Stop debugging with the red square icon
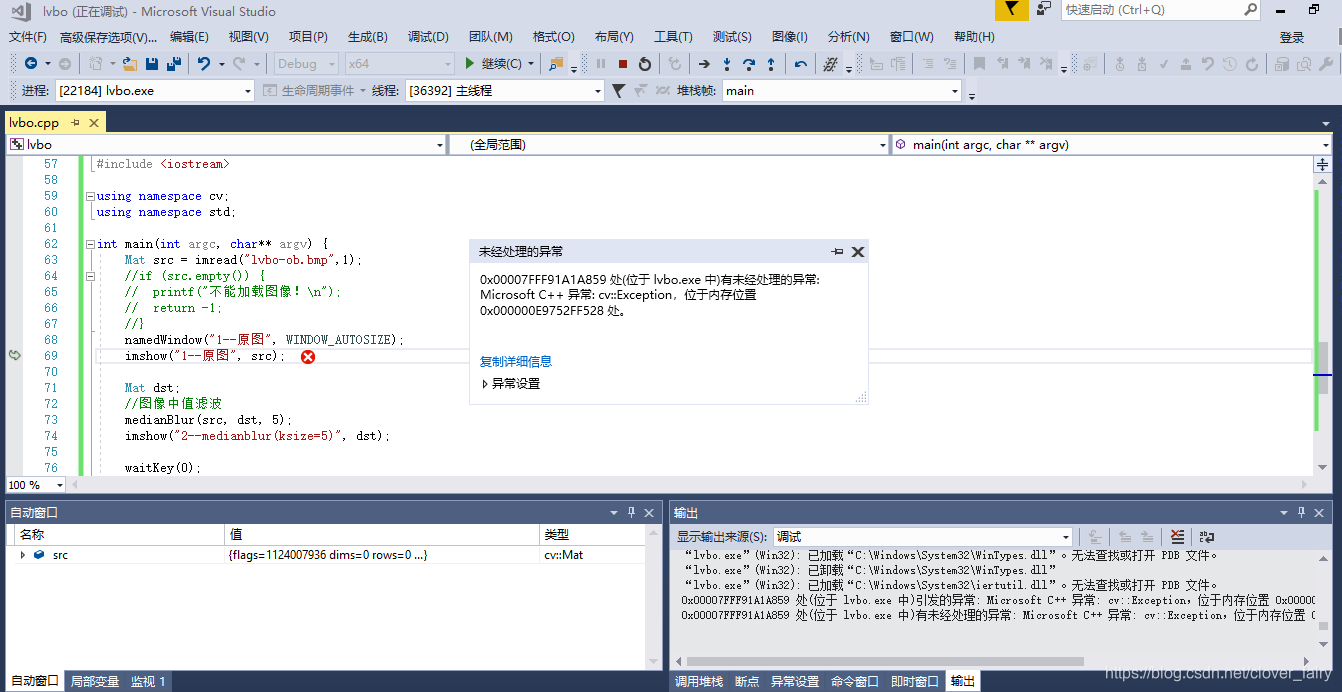1342x692 pixels. [624, 64]
